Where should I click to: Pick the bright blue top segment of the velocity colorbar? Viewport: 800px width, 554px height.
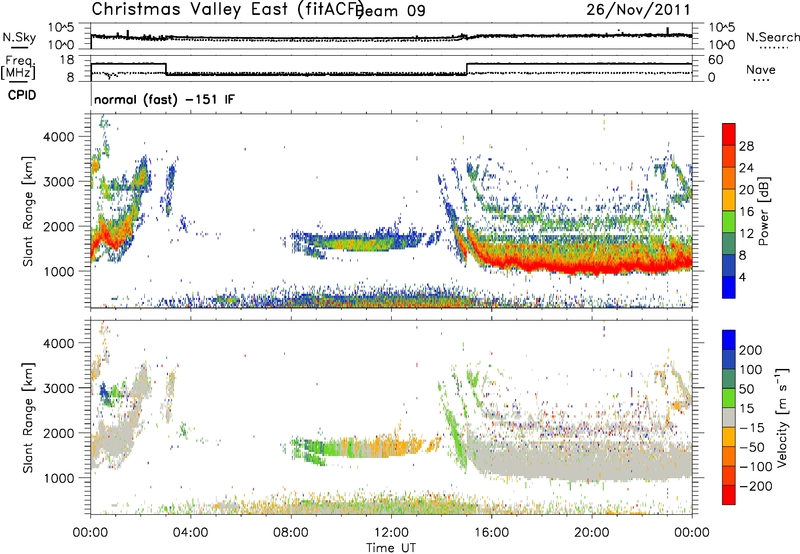pos(729,340)
